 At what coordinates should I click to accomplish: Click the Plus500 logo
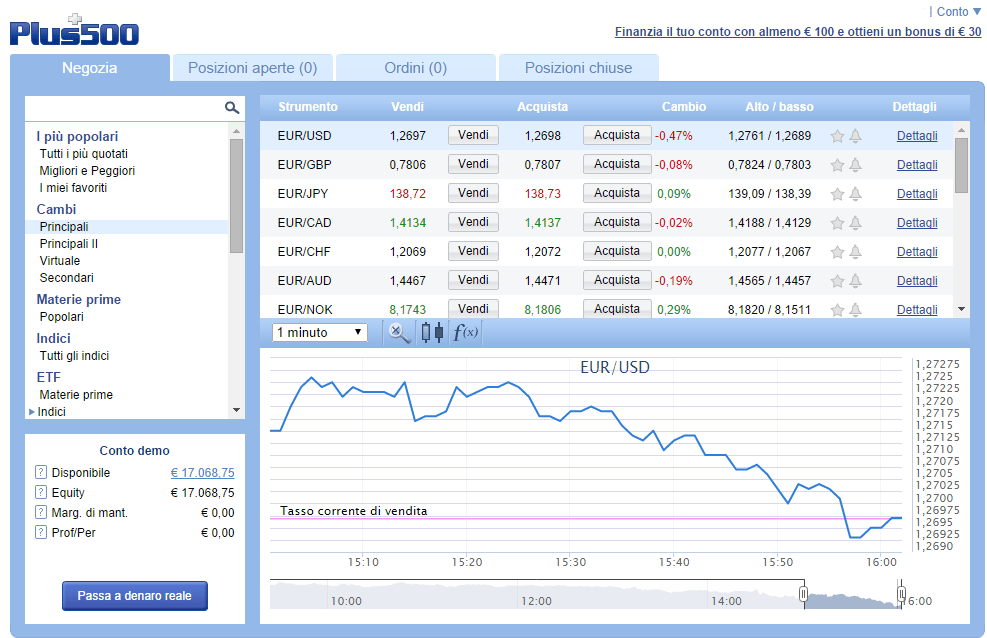click(x=74, y=30)
